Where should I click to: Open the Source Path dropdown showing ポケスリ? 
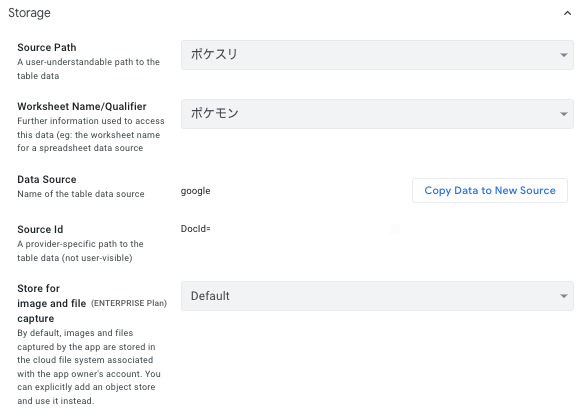[377, 55]
